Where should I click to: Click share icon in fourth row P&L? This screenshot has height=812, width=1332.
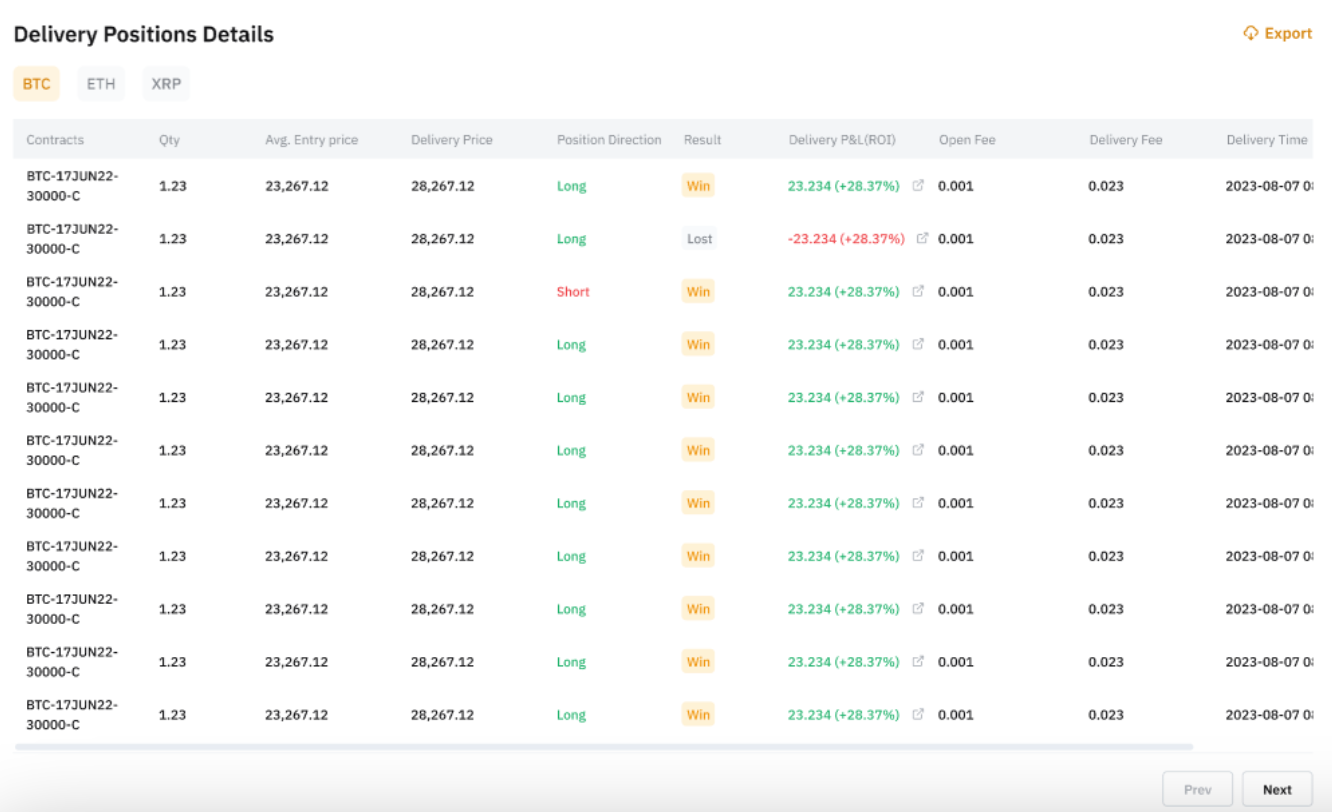918,345
